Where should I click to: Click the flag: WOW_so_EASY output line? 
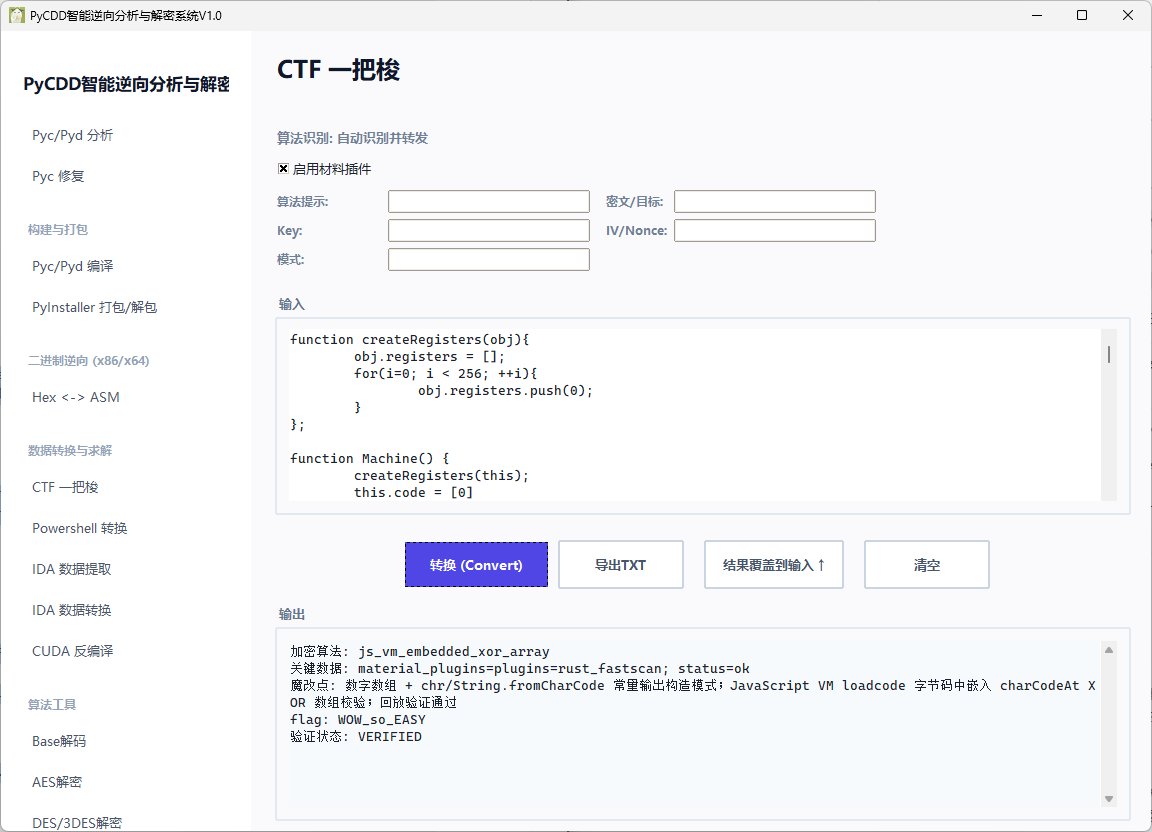point(358,720)
